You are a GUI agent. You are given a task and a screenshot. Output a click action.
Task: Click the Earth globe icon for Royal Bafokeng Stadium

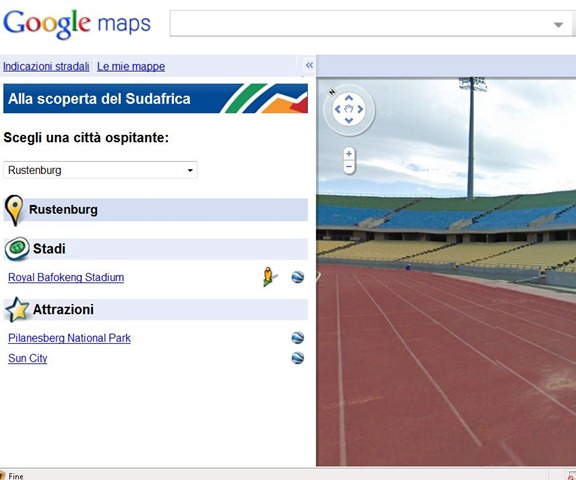coord(298,277)
